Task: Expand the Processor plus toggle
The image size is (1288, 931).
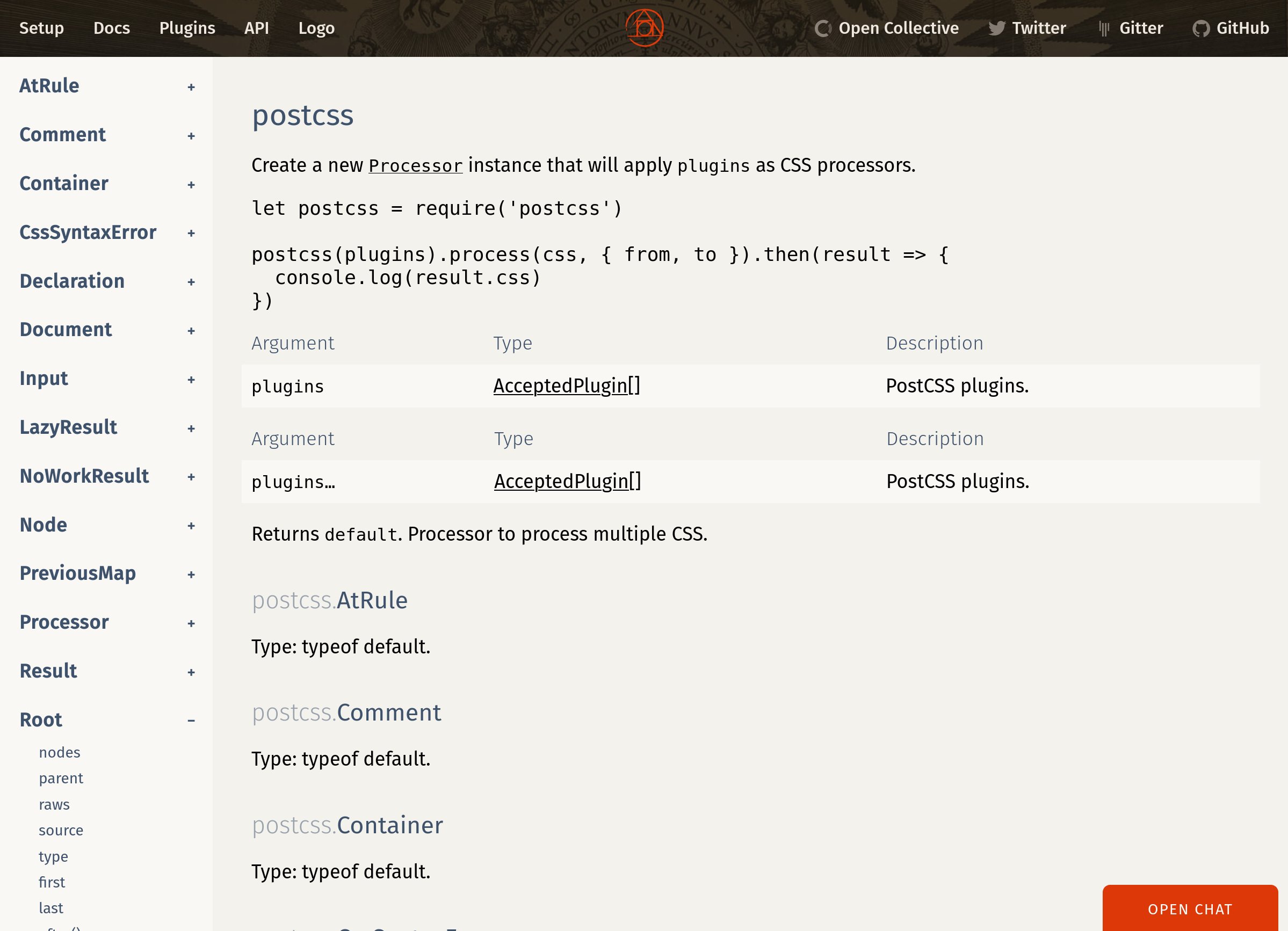Action: tap(191, 623)
